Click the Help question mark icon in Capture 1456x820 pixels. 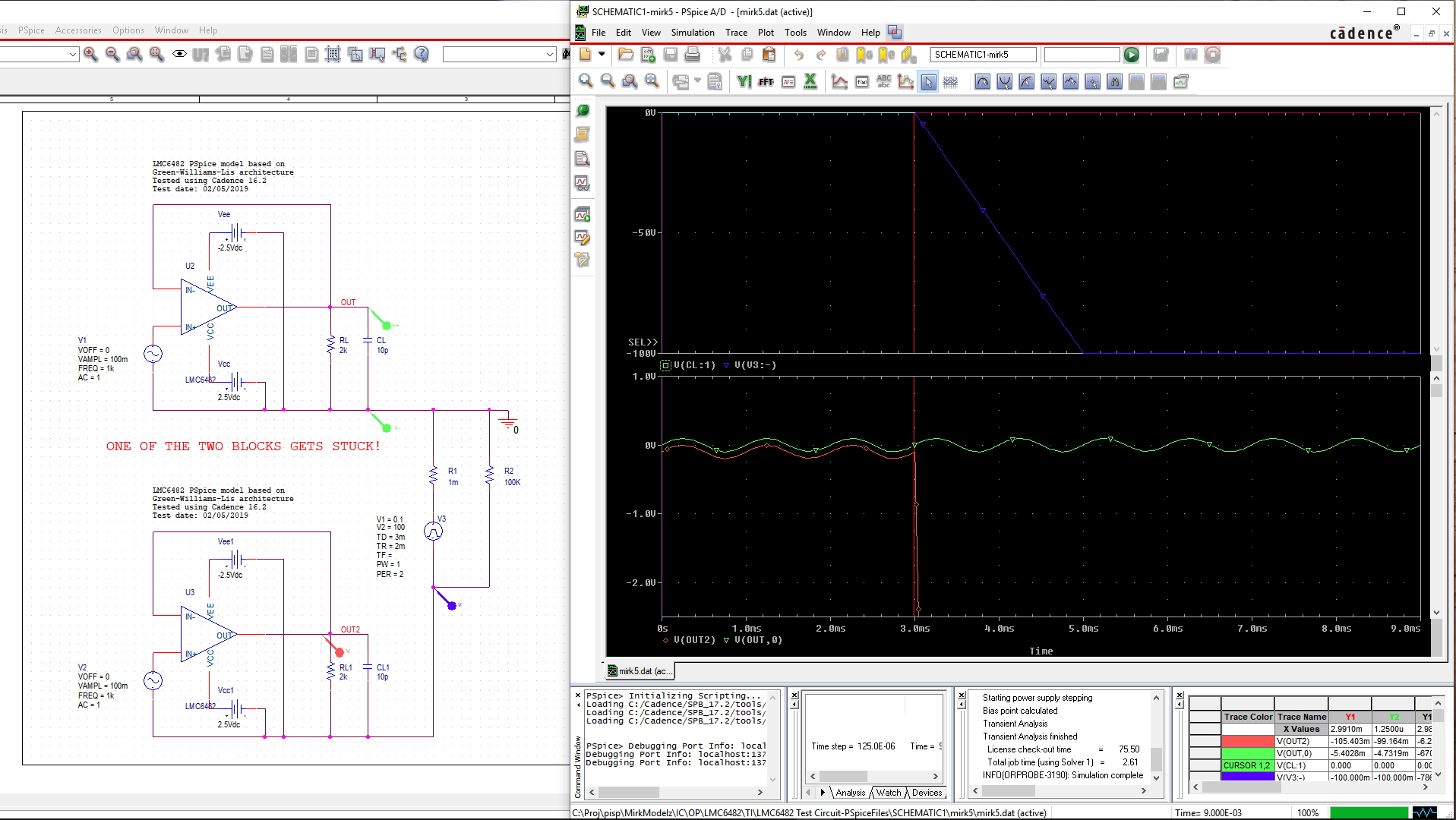422,54
